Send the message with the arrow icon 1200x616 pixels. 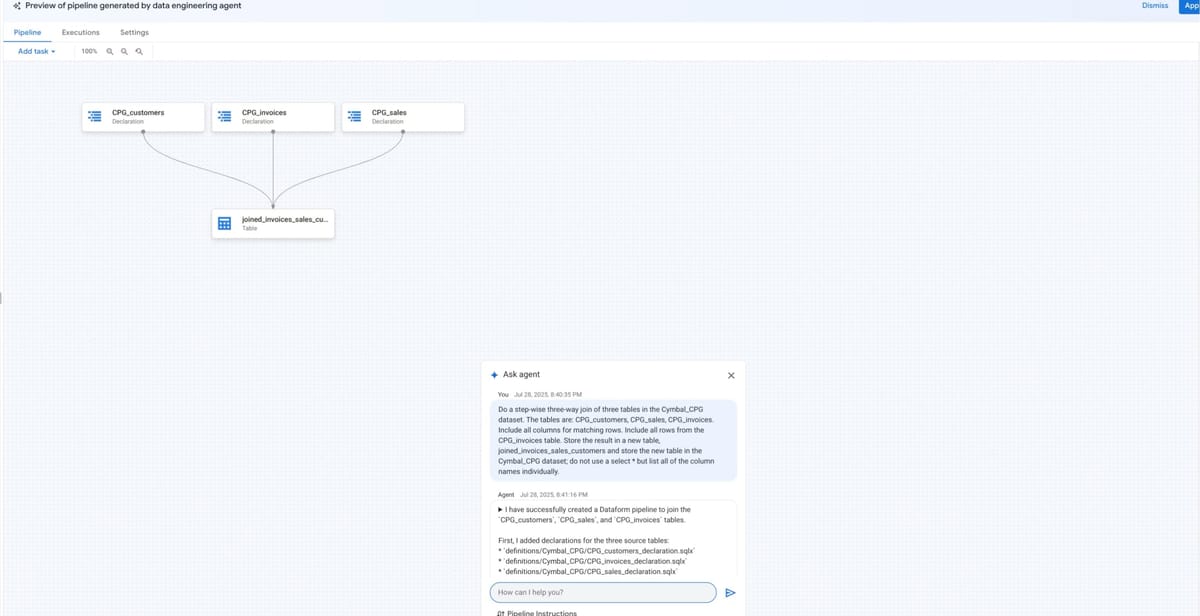[x=730, y=592]
